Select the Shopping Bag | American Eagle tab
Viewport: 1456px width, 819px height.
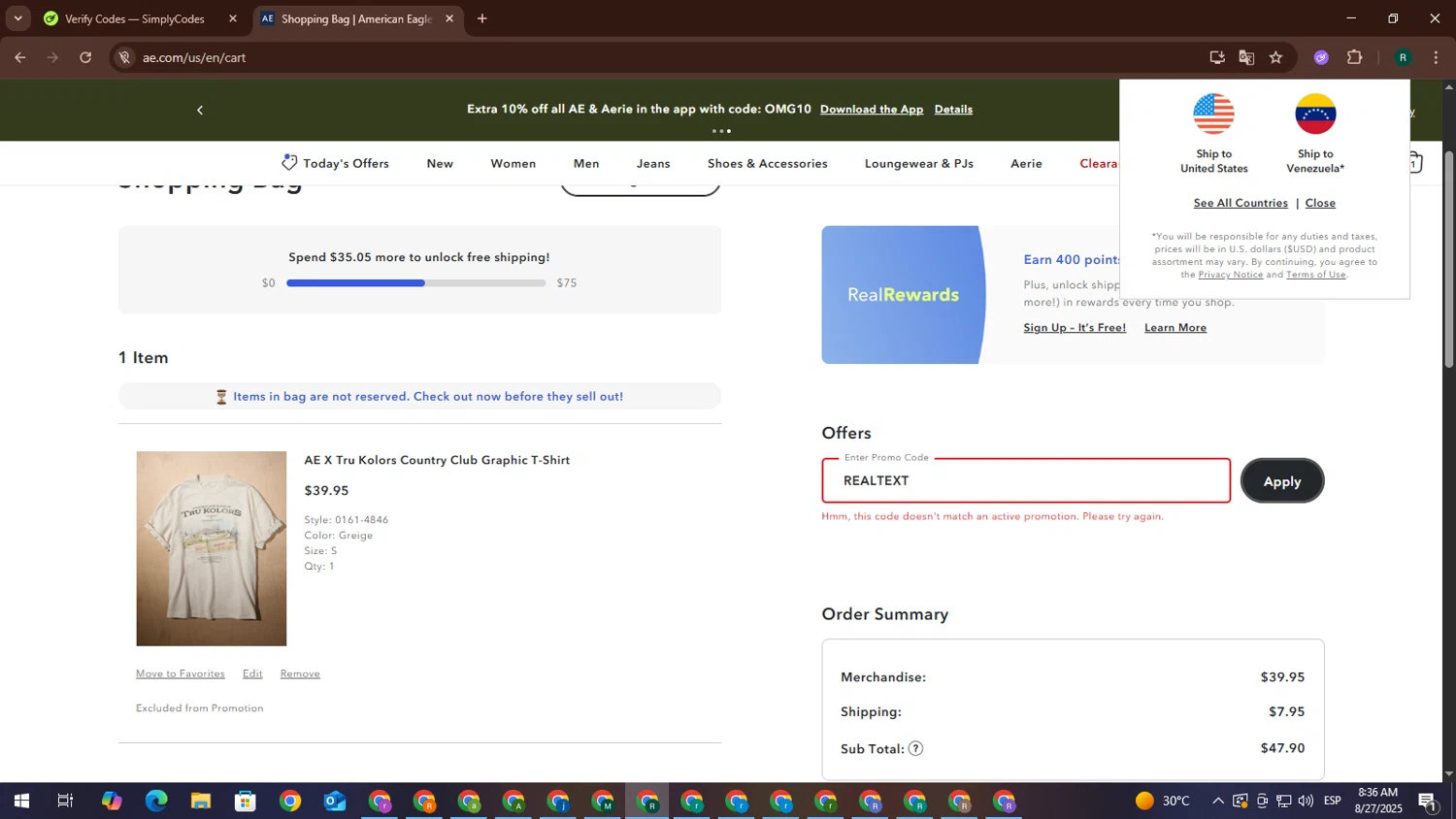(x=357, y=18)
